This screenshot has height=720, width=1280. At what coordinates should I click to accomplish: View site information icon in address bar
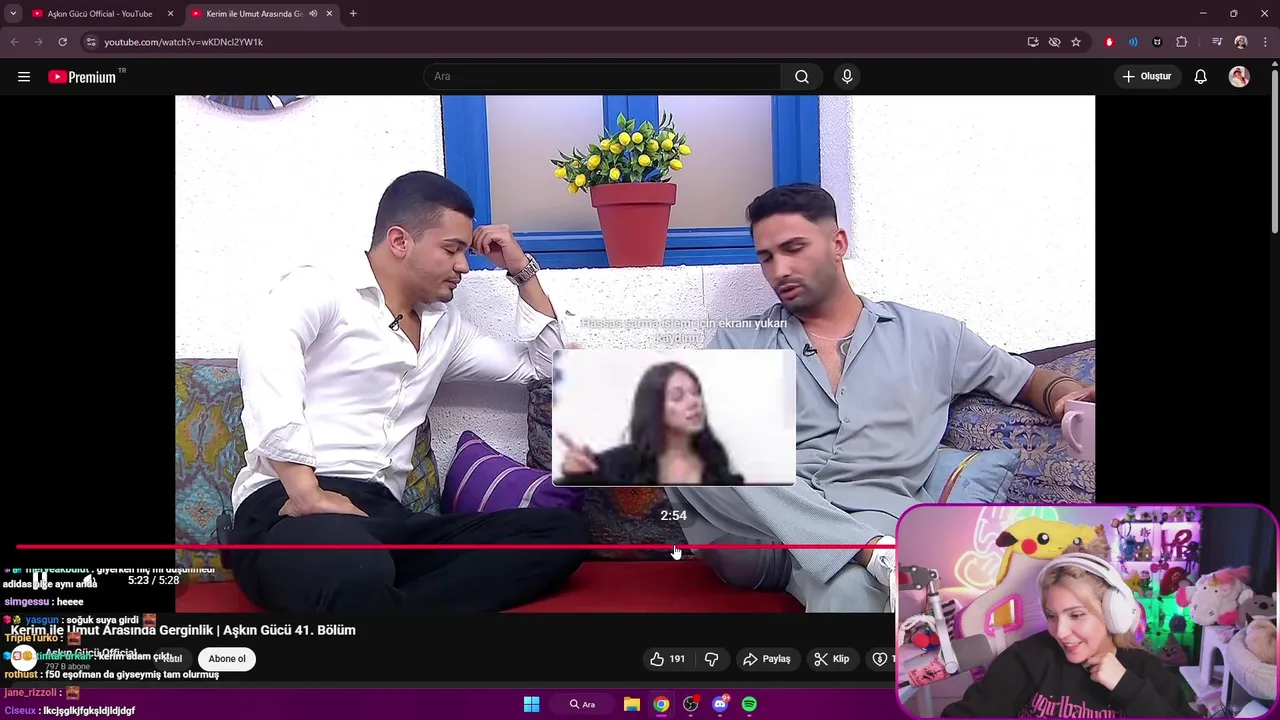tap(91, 42)
